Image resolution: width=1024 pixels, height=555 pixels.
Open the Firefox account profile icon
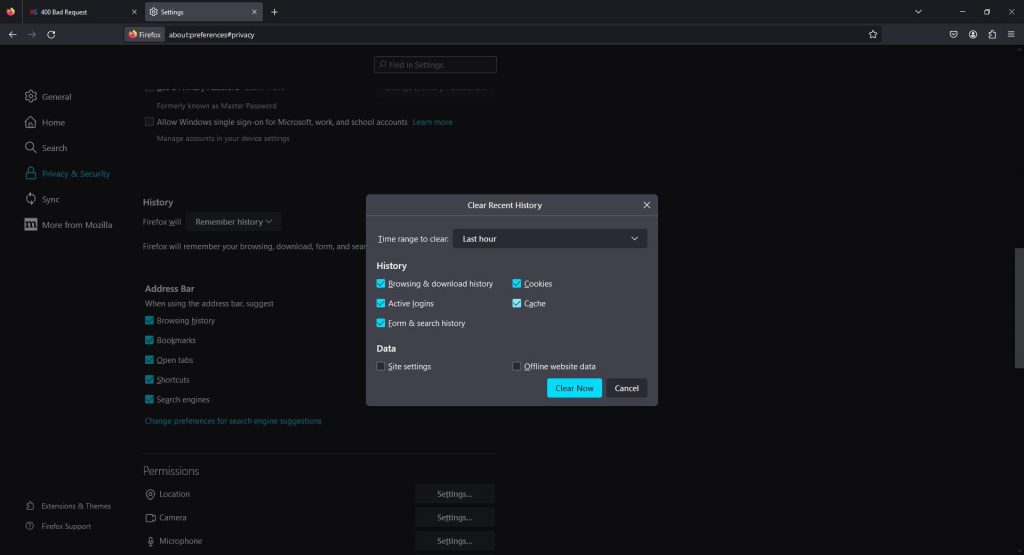[x=972, y=34]
